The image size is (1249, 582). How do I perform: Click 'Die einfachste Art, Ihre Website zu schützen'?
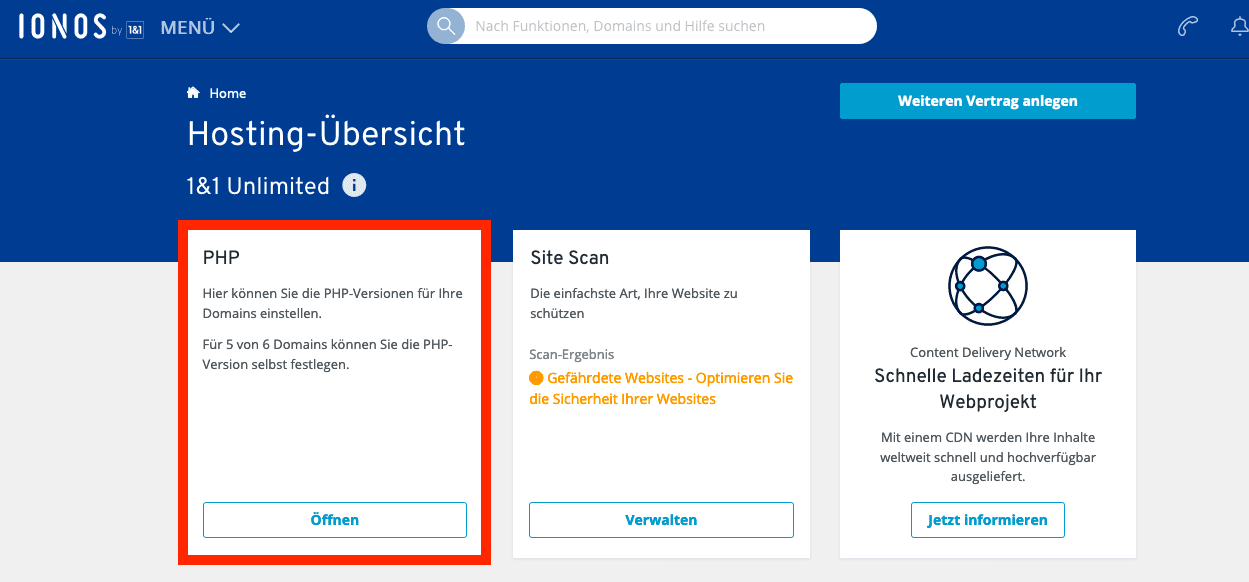pyautogui.click(x=634, y=303)
